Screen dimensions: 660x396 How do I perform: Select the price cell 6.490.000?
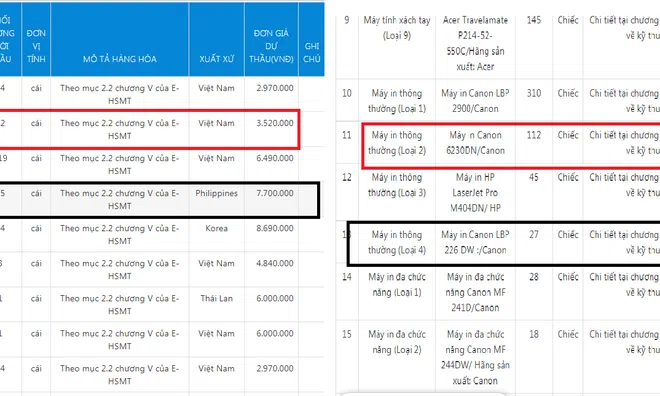point(275,158)
